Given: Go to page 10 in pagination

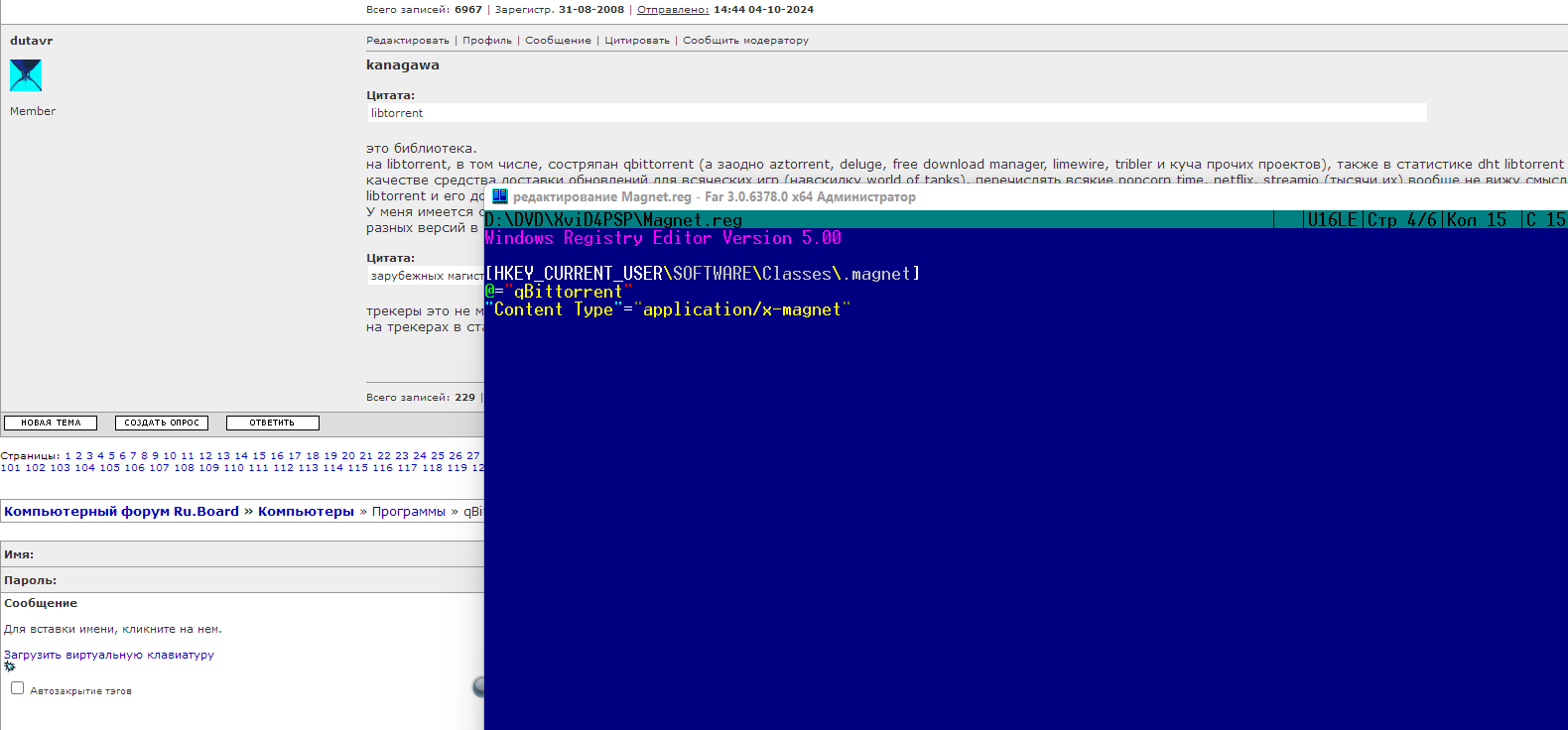Looking at the screenshot, I should point(170,456).
